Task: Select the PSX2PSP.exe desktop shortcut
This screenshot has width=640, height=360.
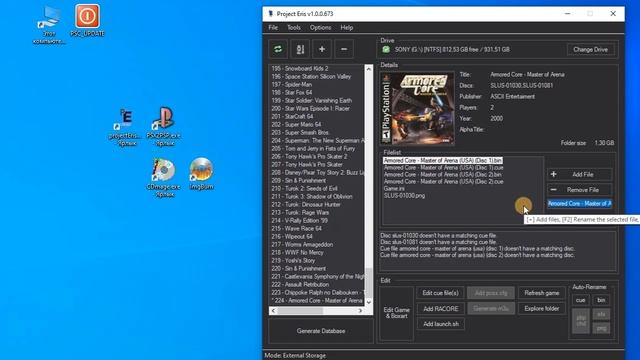Action: pyautogui.click(x=164, y=127)
